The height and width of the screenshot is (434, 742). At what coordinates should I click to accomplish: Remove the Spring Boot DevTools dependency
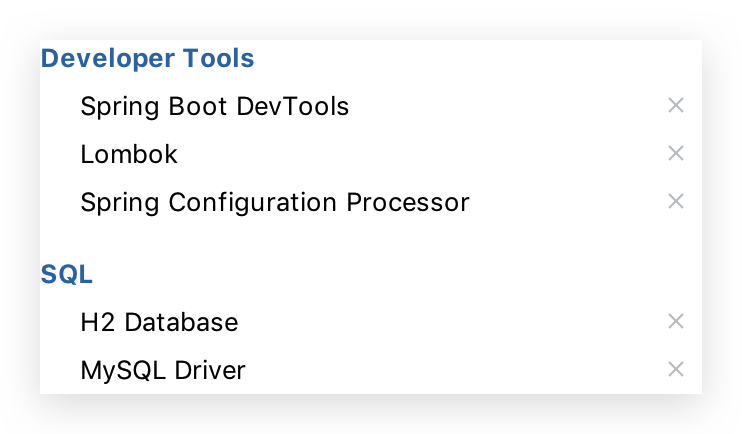tap(676, 105)
